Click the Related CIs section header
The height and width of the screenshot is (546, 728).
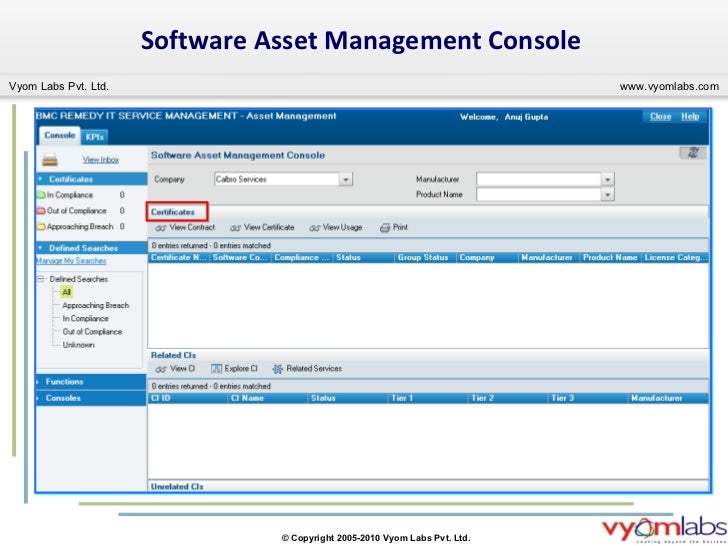[x=173, y=356]
